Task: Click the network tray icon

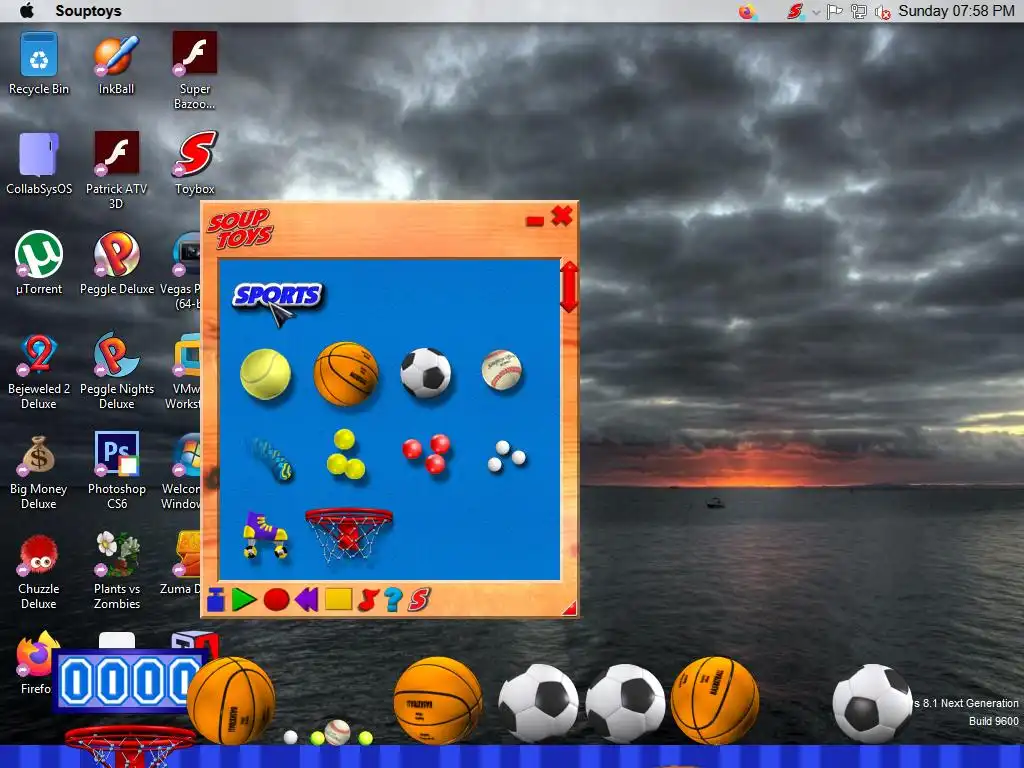Action: coord(859,11)
